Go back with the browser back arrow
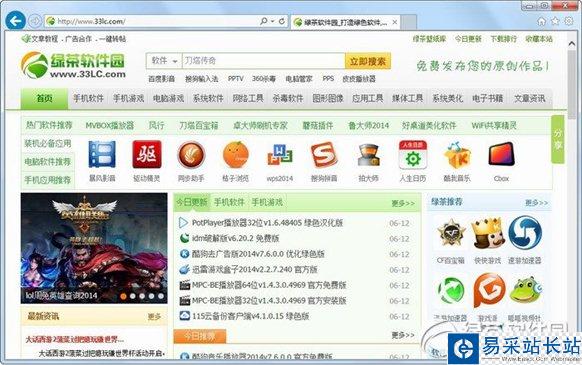Screen dimensions: 582x365 [x=16, y=21]
